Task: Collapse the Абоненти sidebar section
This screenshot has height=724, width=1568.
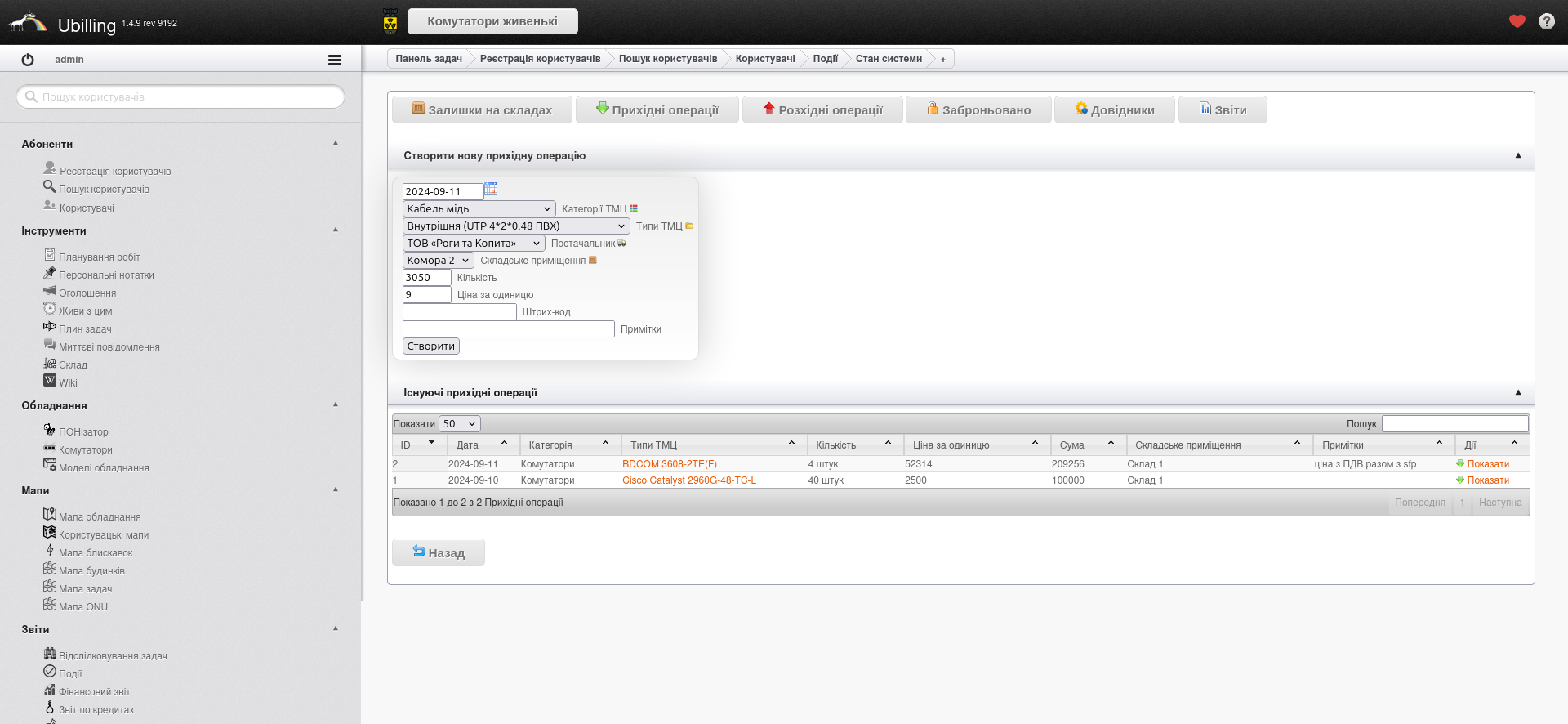Action: pyautogui.click(x=336, y=143)
